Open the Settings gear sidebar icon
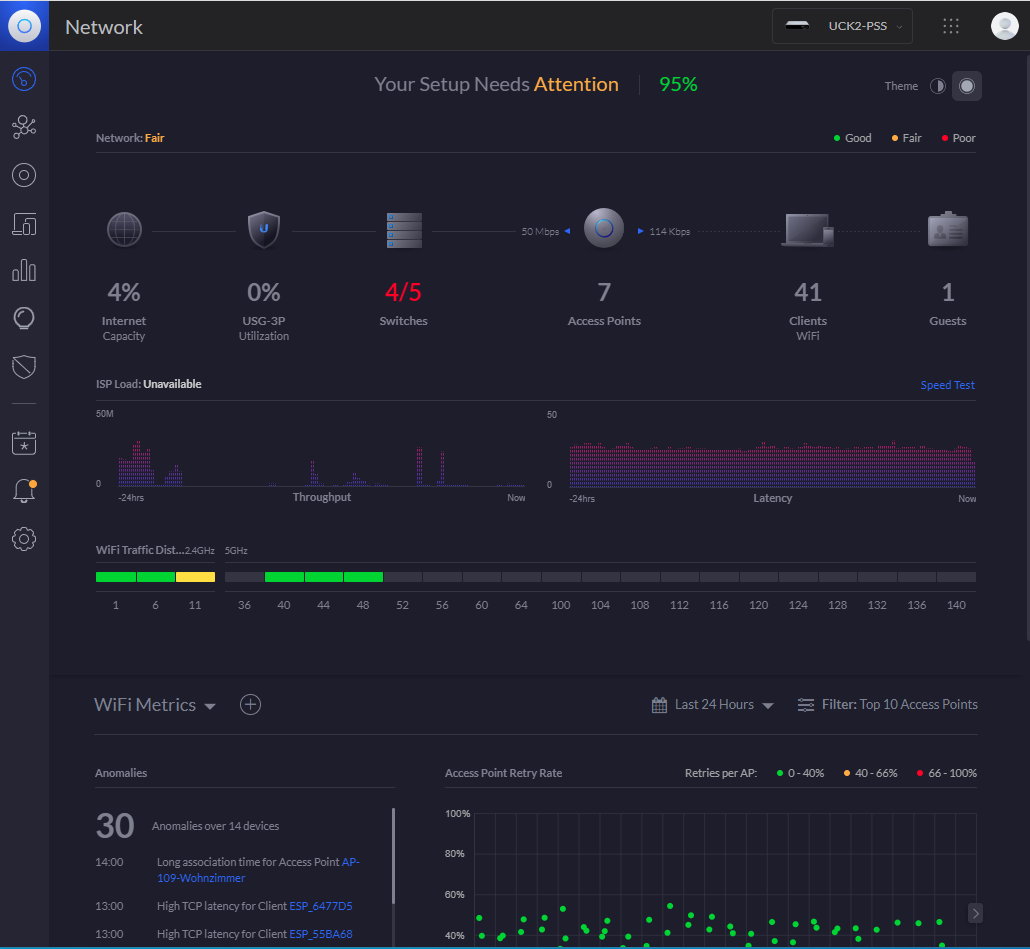This screenshot has height=949, width=1030. 24,539
